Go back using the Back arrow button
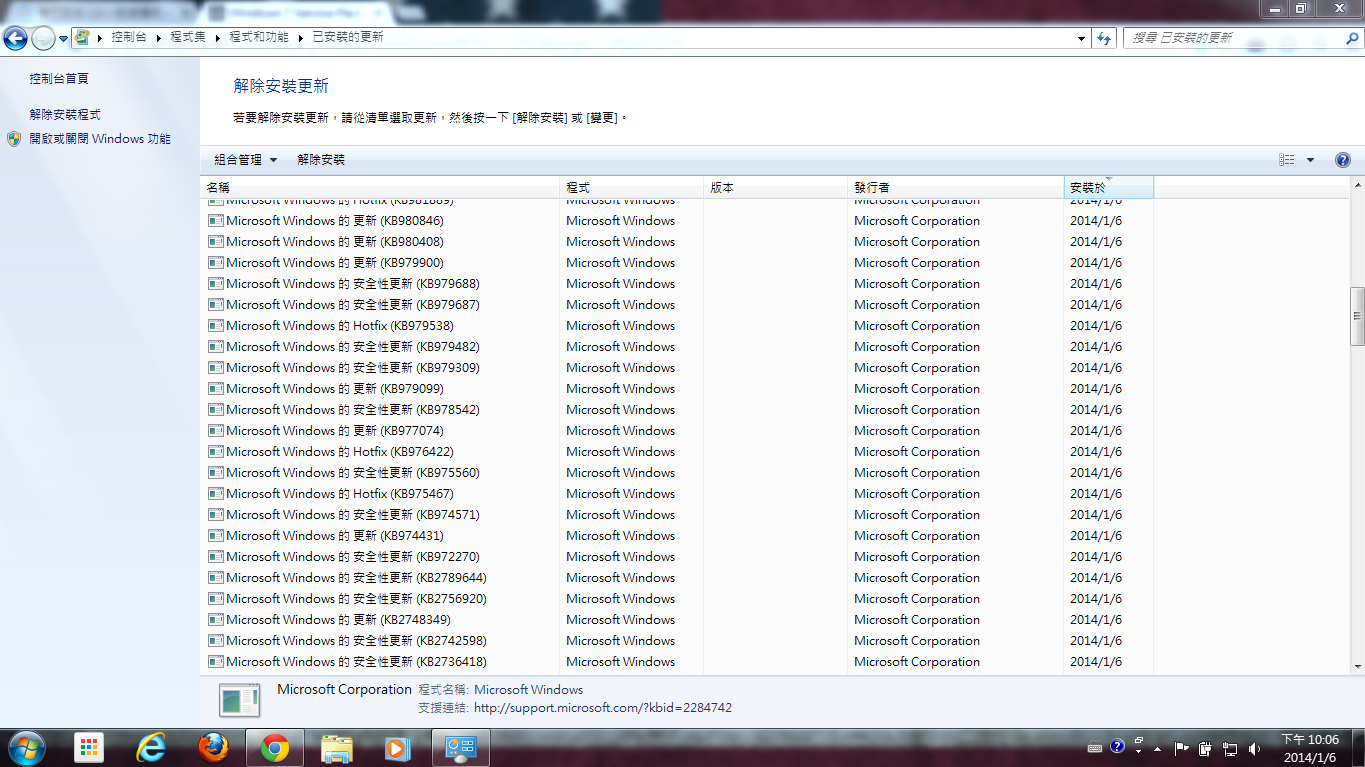The width and height of the screenshot is (1365, 767). 15,38
